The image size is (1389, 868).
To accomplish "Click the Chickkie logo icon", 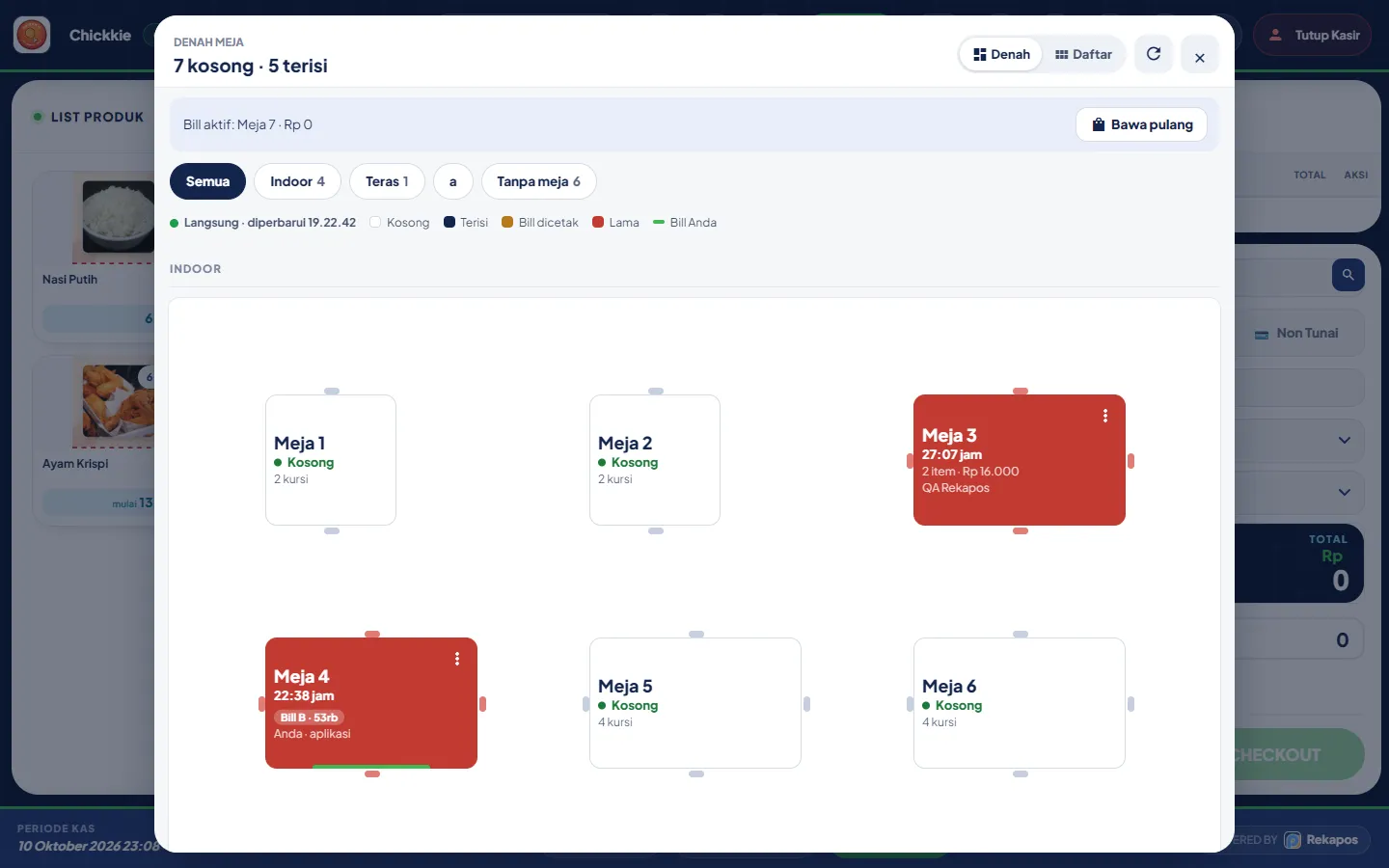I will point(32,35).
